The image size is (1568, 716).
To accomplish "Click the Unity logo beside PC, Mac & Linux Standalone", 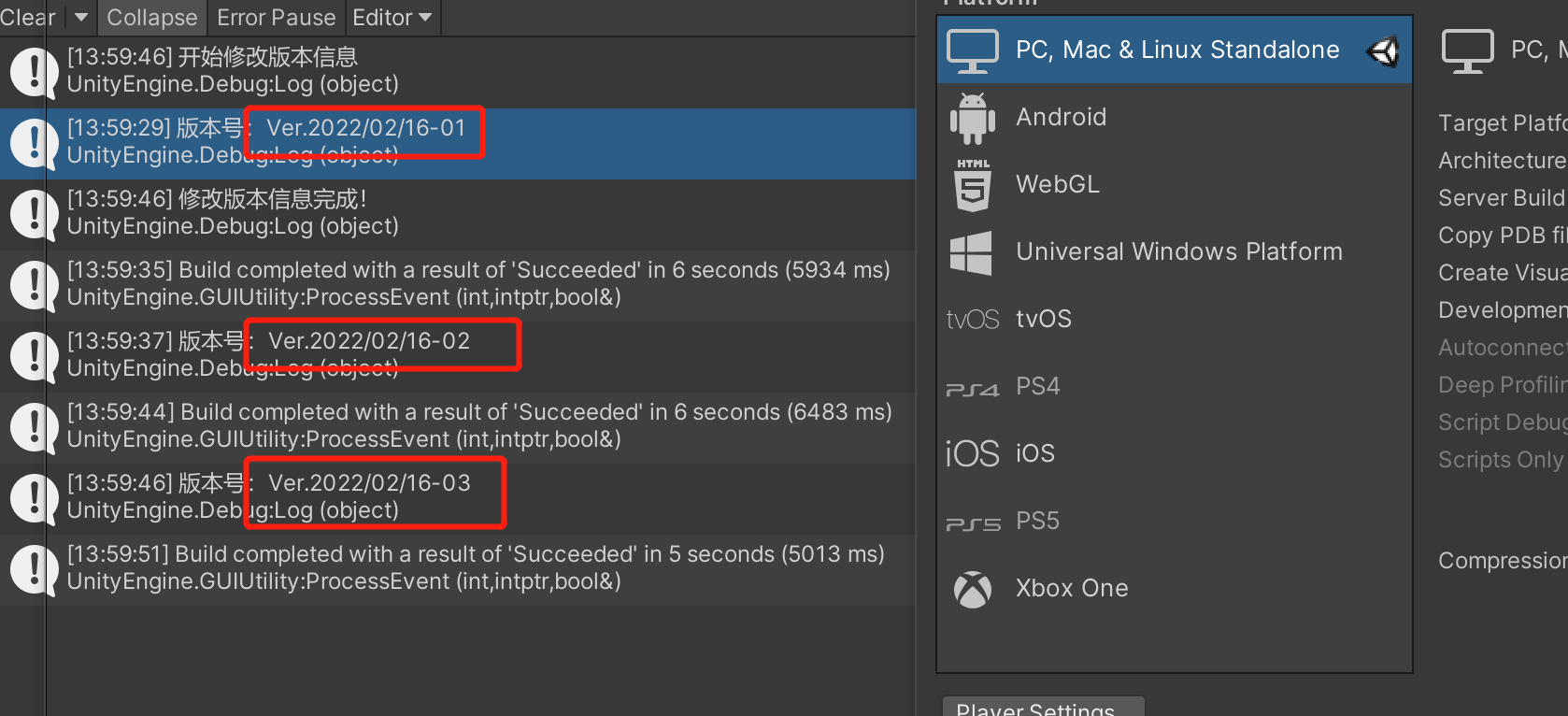I will pyautogui.click(x=1382, y=50).
